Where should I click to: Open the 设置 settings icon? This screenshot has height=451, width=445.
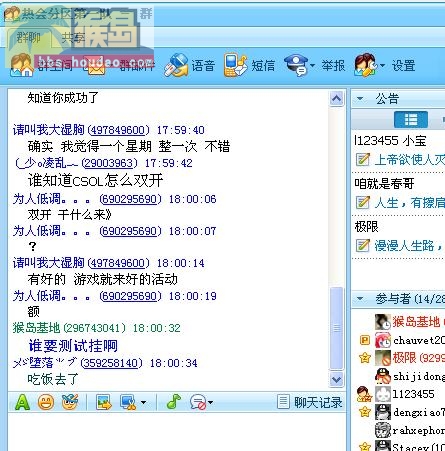(x=365, y=65)
